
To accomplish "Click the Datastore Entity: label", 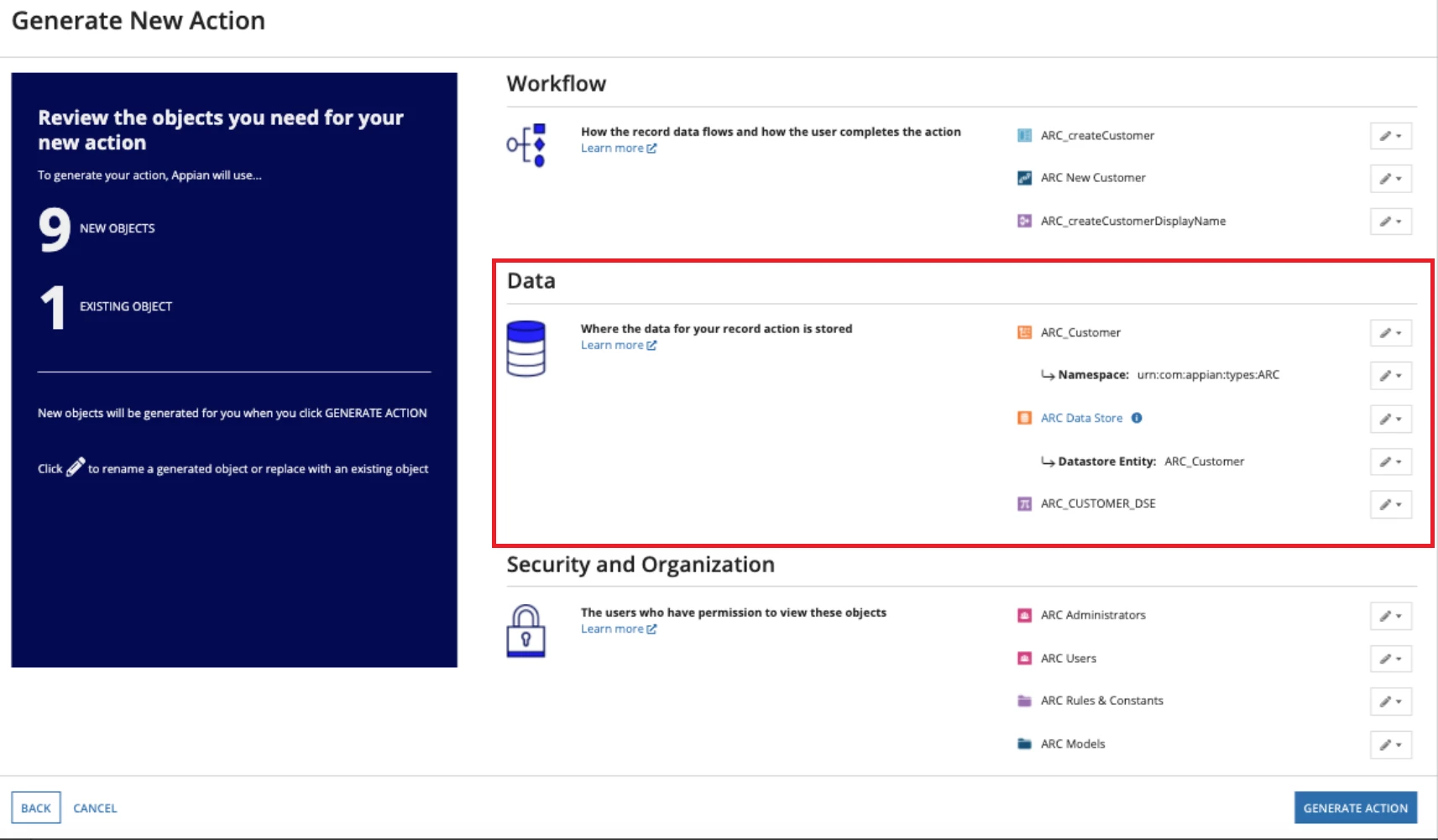I will [1107, 462].
